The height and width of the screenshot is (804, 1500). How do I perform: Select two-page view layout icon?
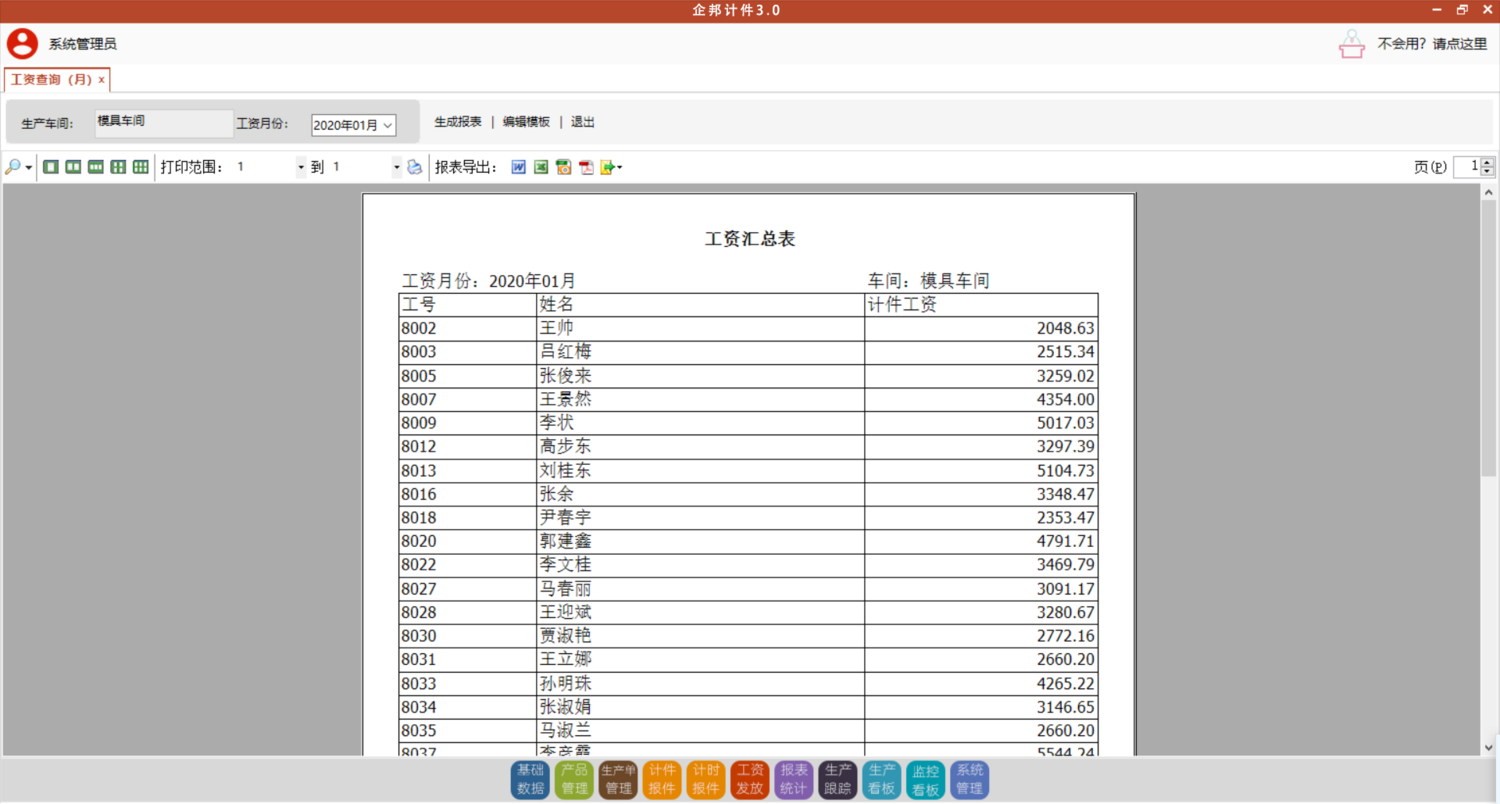73,167
